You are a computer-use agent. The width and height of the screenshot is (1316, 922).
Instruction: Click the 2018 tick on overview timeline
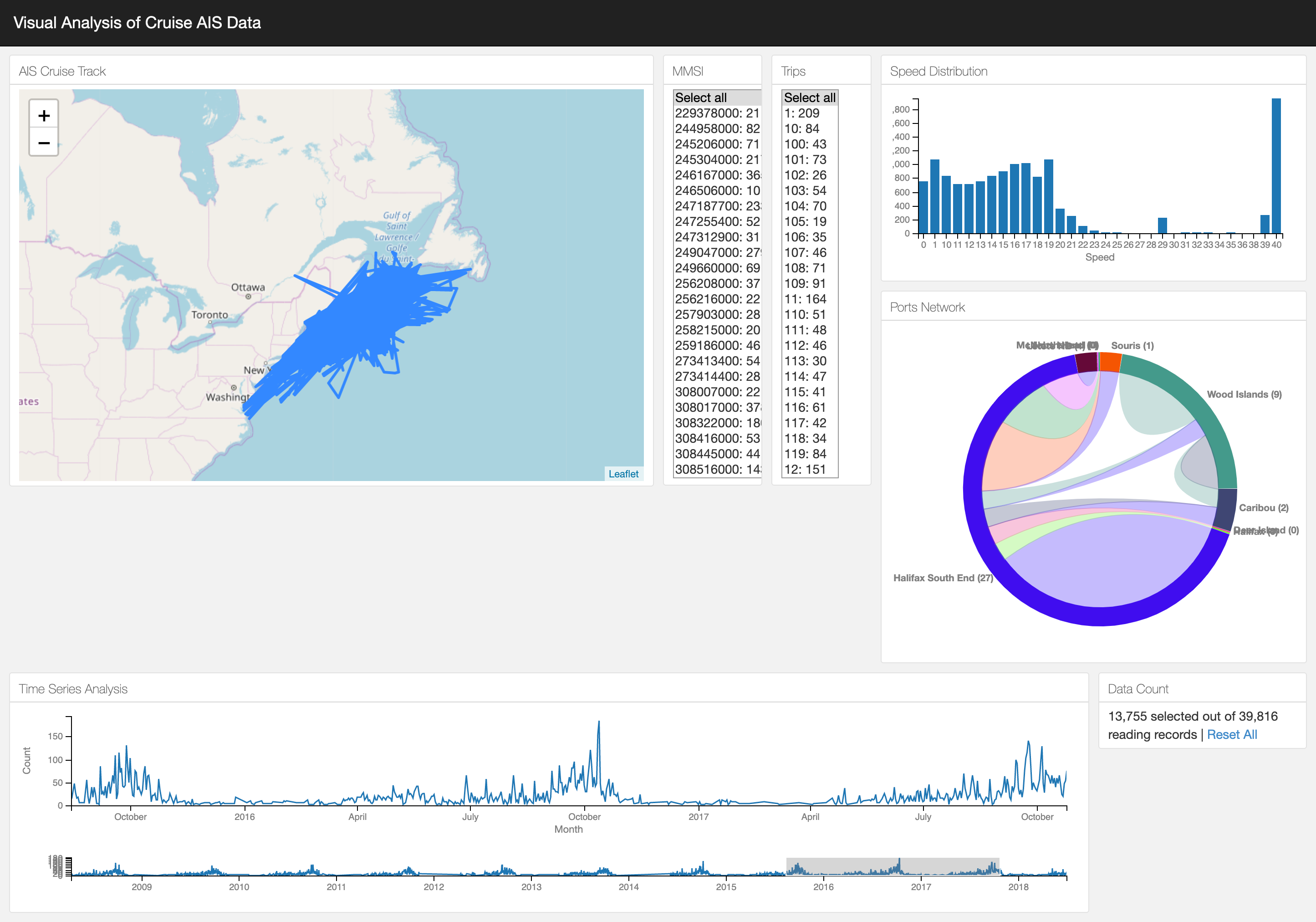(1018, 886)
